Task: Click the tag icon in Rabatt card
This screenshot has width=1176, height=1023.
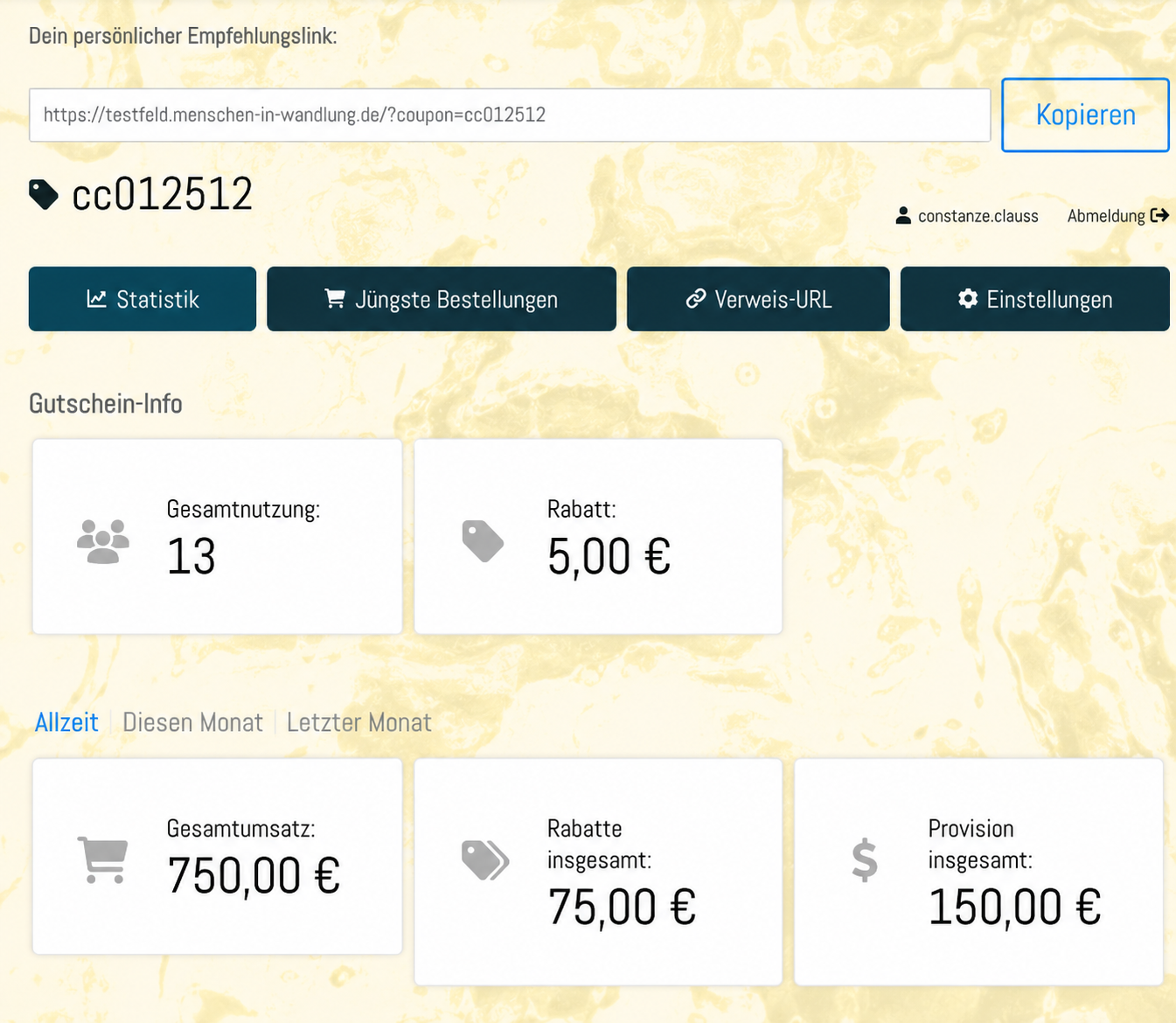Action: [483, 541]
